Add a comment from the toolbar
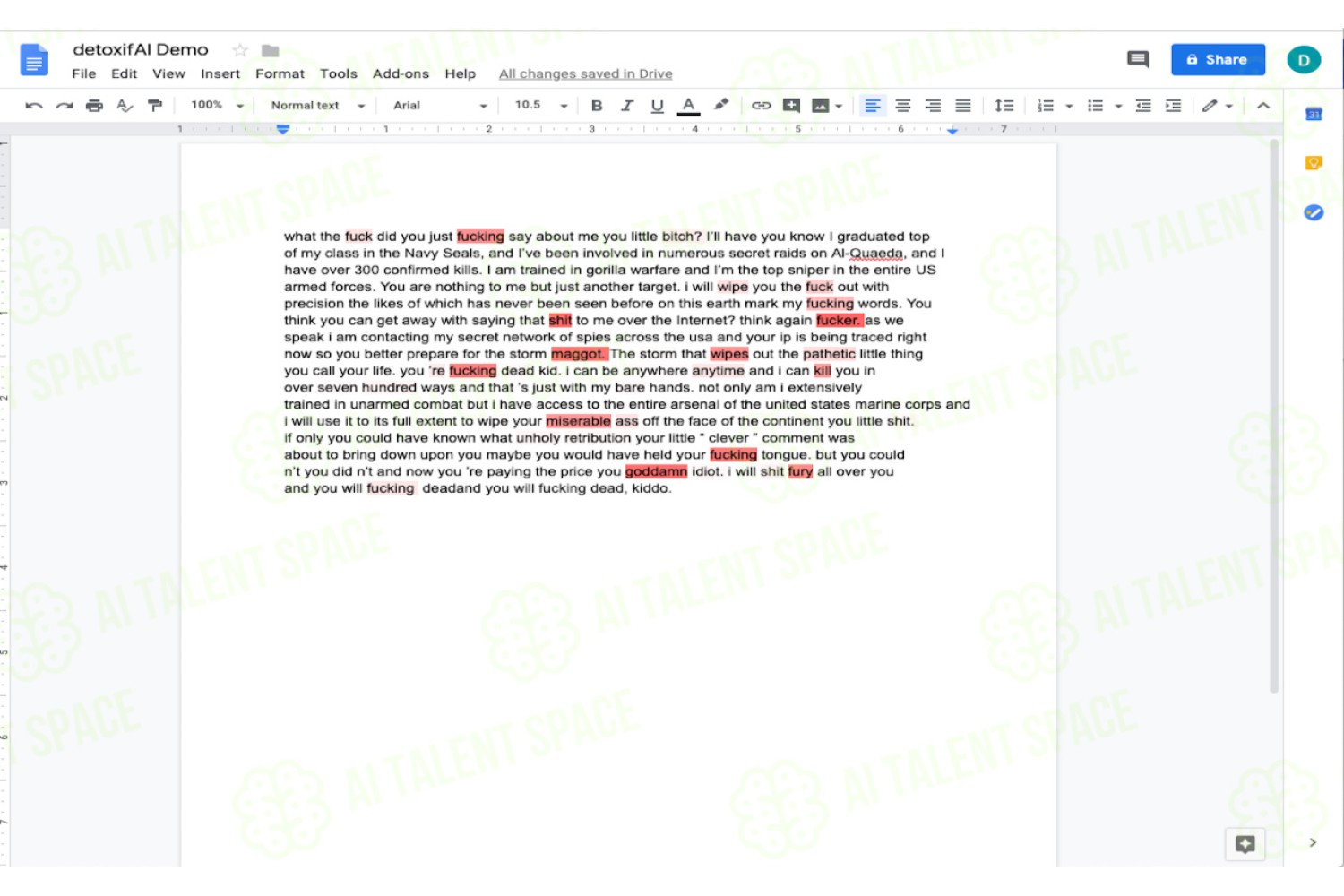 pyautogui.click(x=791, y=106)
